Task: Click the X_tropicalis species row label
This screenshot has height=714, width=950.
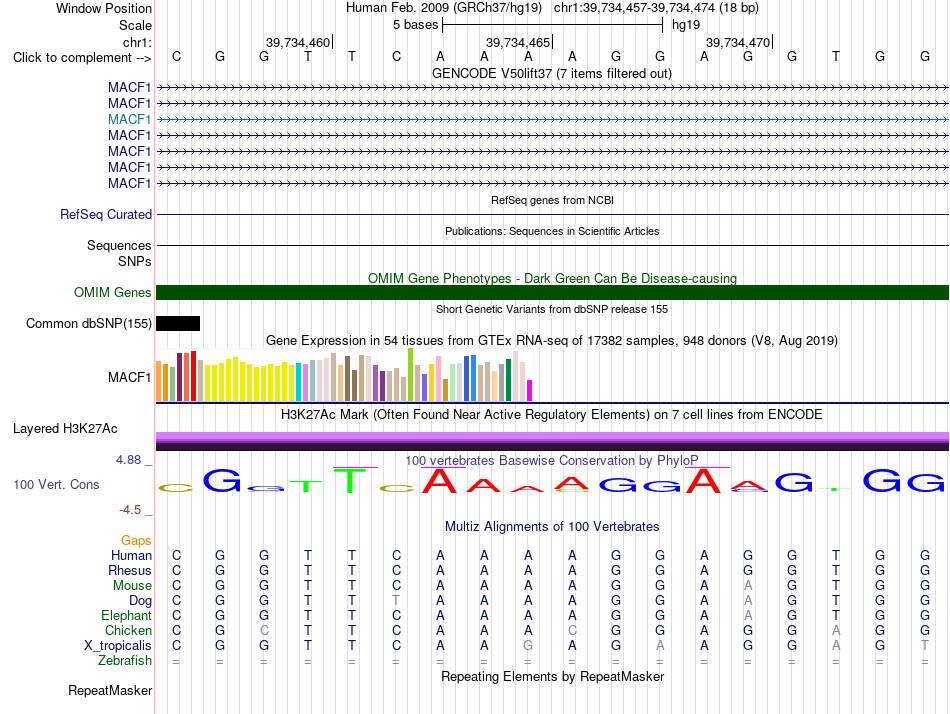Action: point(118,646)
